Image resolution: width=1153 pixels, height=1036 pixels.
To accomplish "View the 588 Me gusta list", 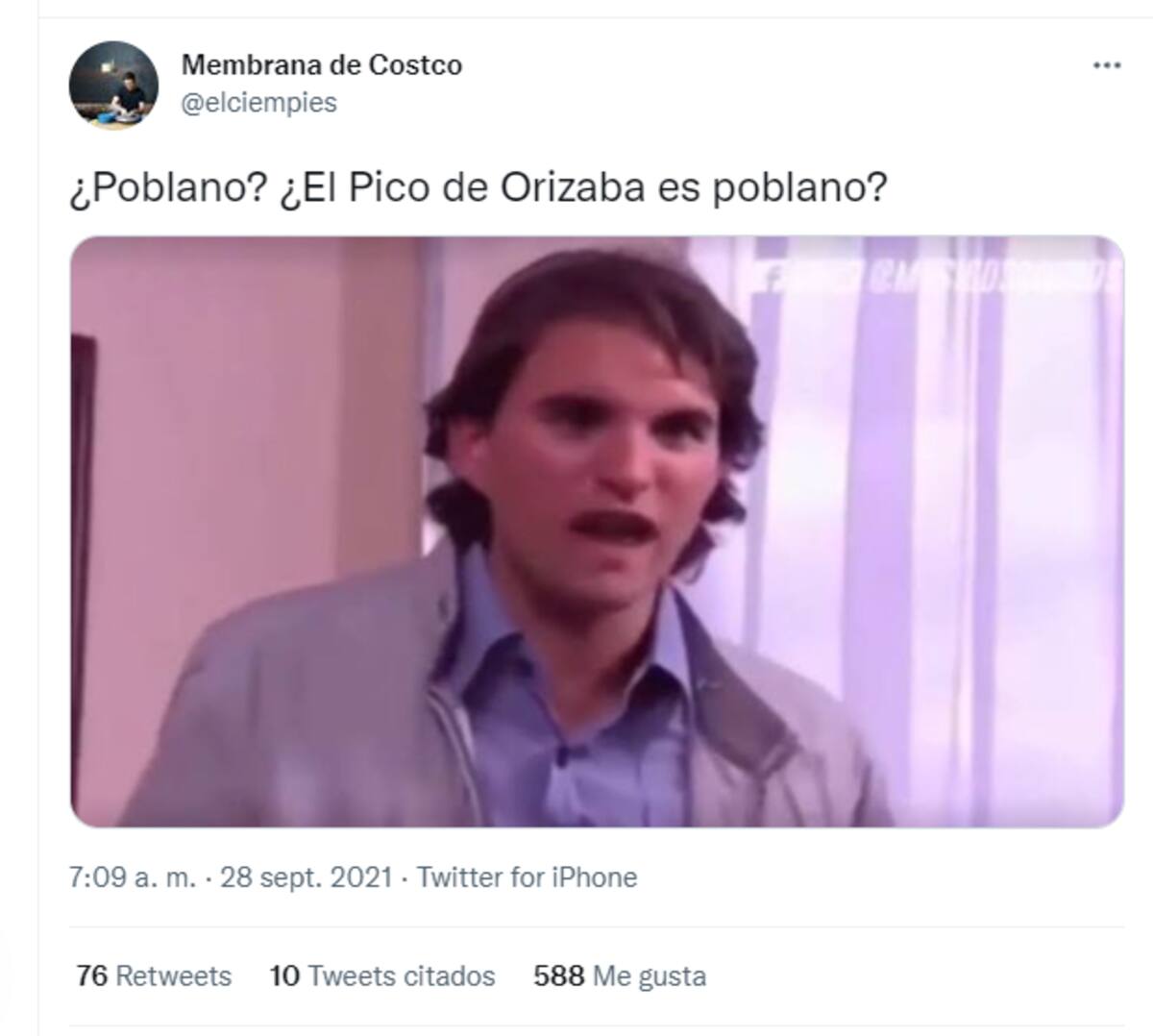I will 620,976.
